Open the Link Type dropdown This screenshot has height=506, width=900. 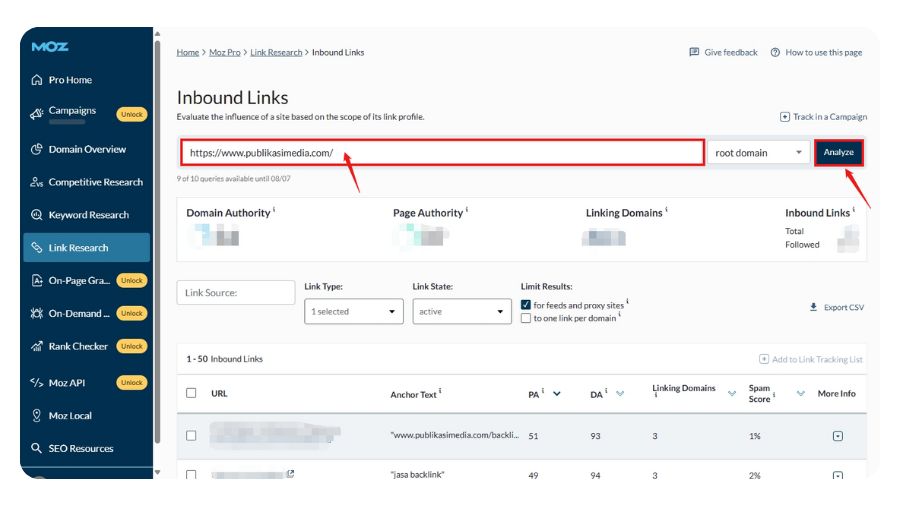354,312
